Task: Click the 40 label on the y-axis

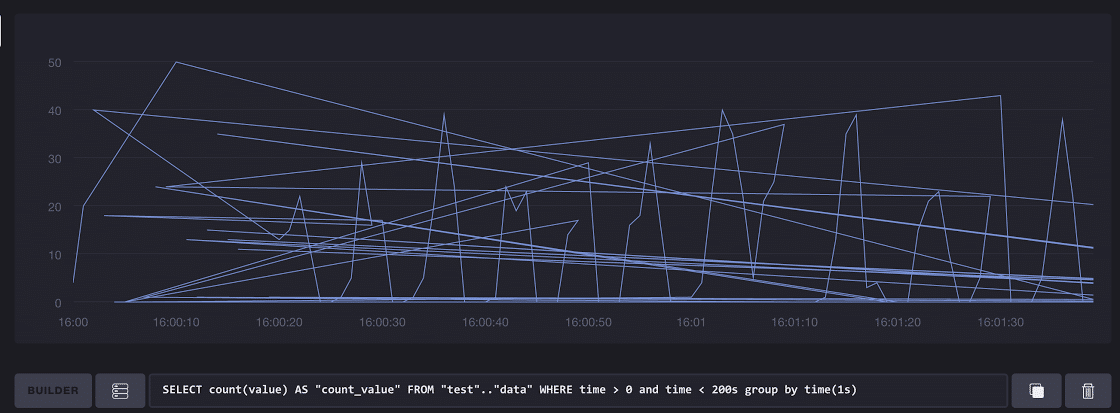Action: point(55,111)
